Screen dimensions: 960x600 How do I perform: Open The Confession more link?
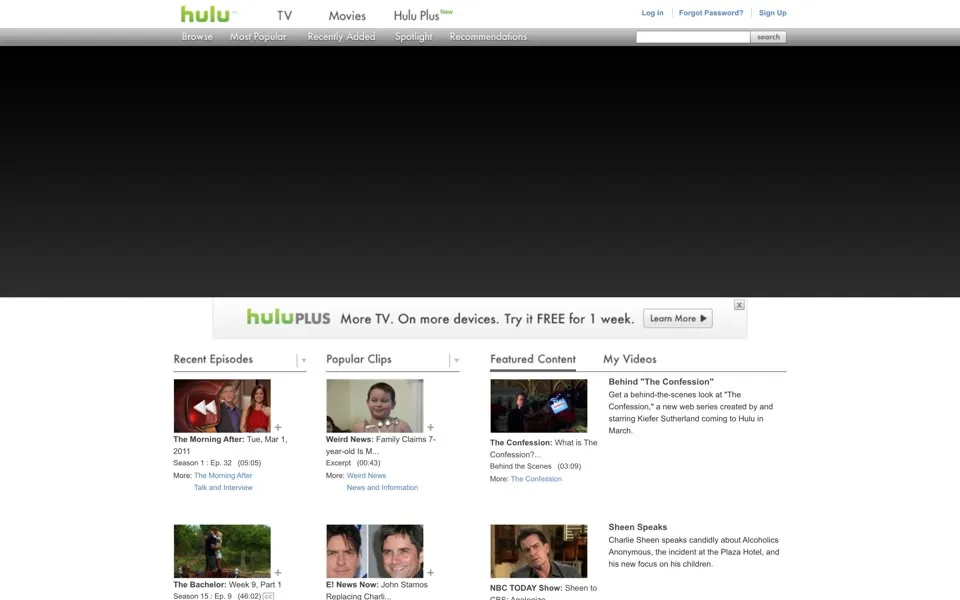point(536,479)
